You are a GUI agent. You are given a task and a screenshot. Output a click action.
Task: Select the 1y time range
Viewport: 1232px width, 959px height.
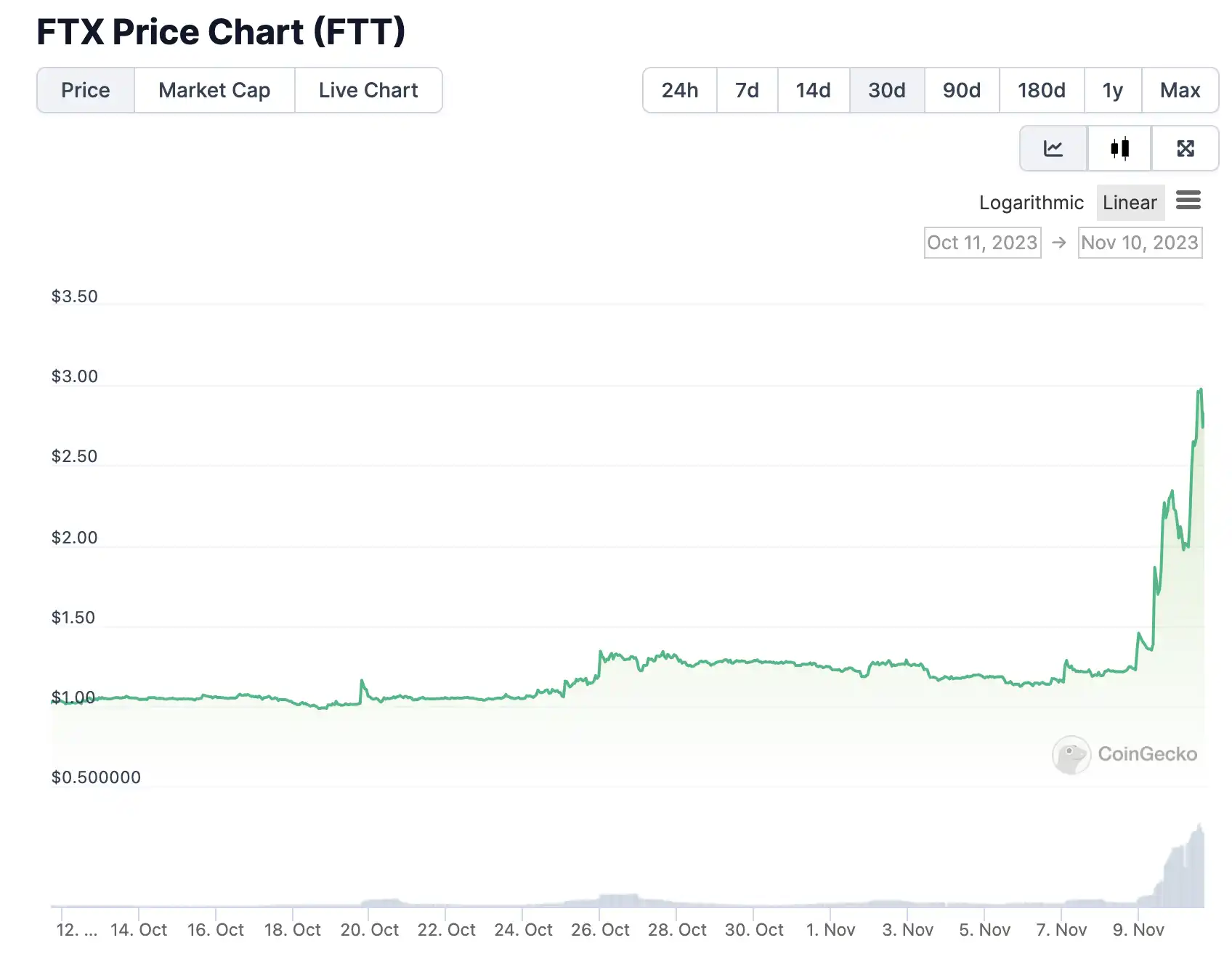1113,90
